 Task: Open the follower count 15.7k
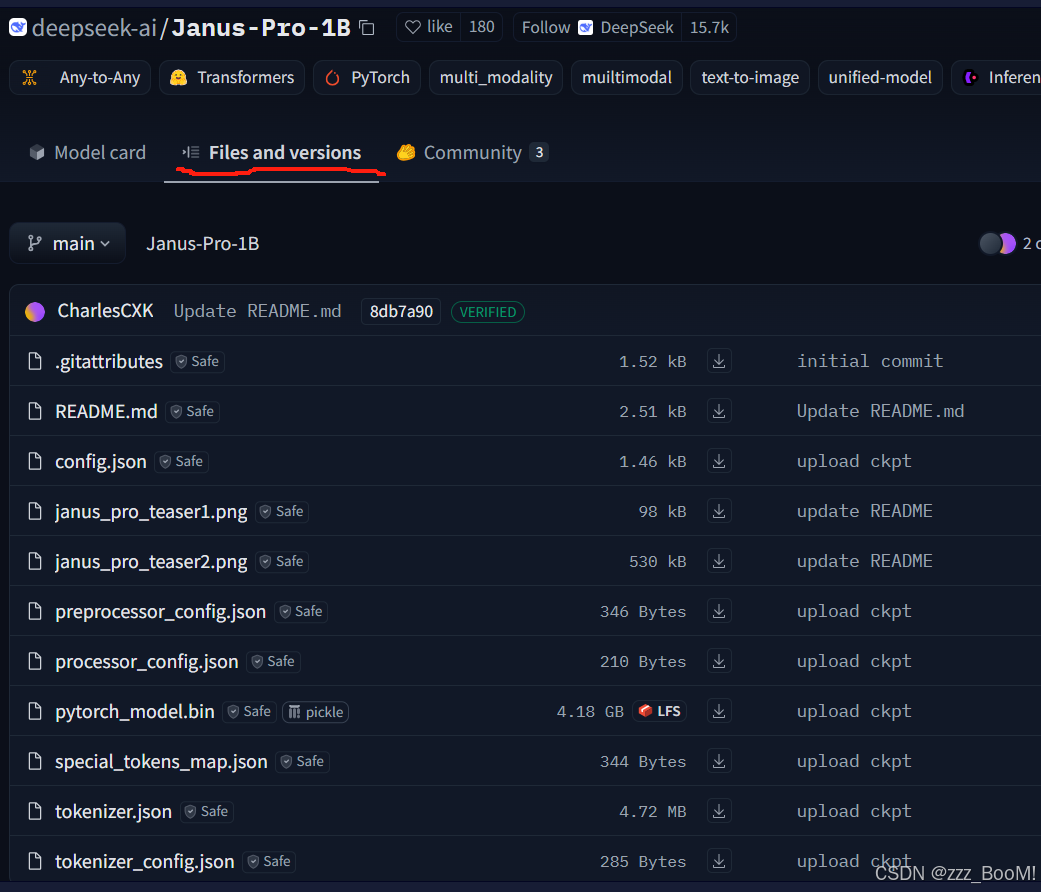[709, 27]
